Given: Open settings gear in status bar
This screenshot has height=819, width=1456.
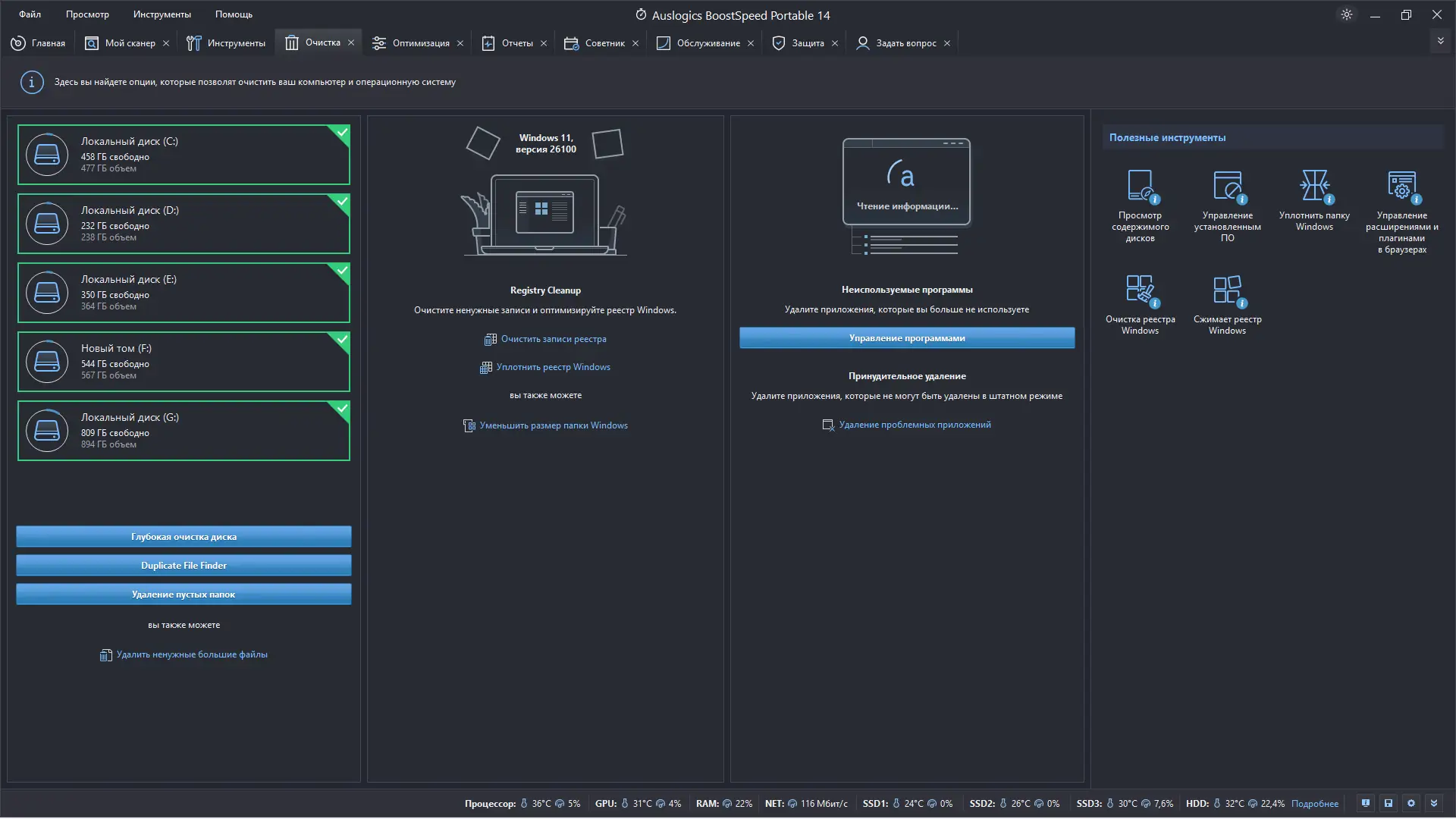Looking at the screenshot, I should (1411, 803).
